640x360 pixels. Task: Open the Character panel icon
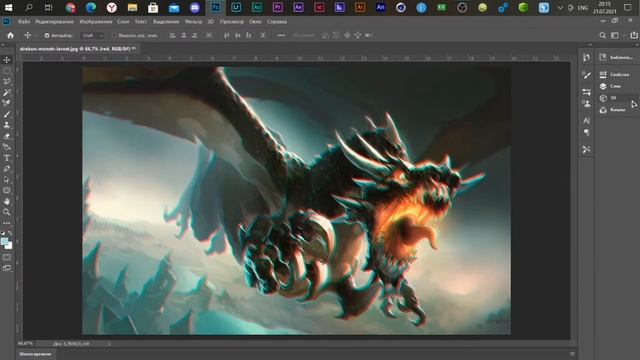pyautogui.click(x=587, y=121)
